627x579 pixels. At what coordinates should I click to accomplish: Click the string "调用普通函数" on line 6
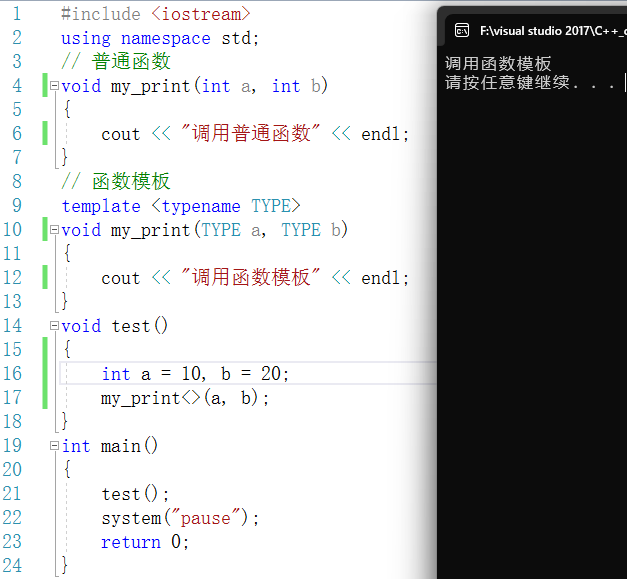coord(251,133)
